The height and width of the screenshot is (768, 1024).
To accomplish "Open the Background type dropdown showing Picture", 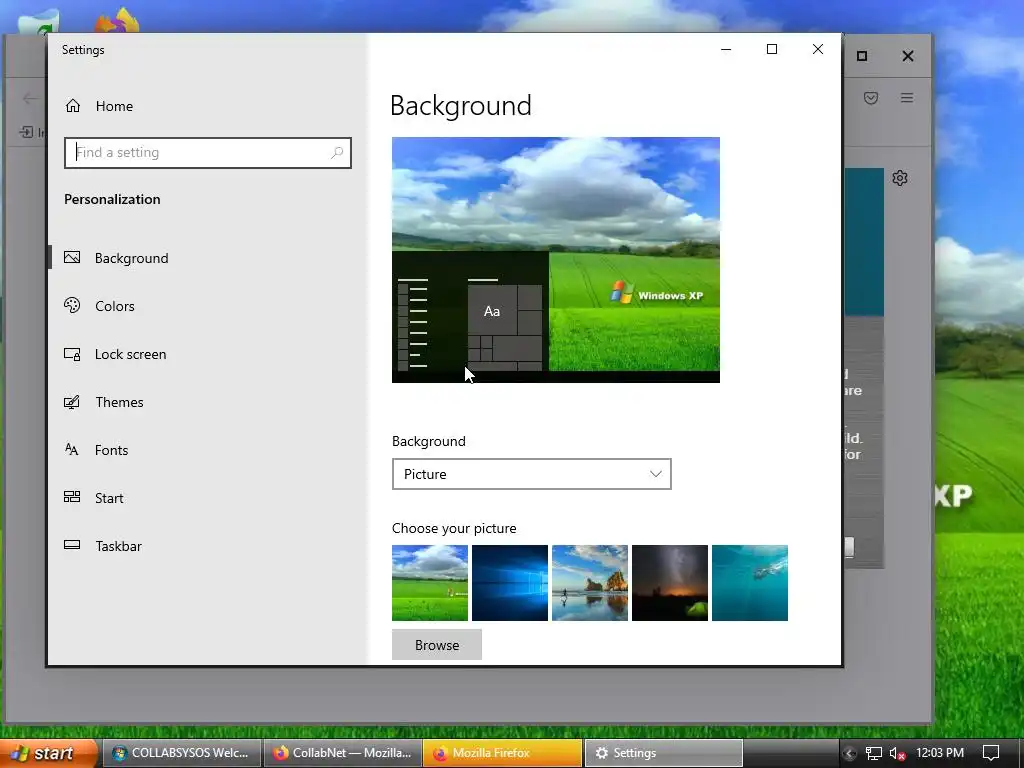I will point(532,474).
